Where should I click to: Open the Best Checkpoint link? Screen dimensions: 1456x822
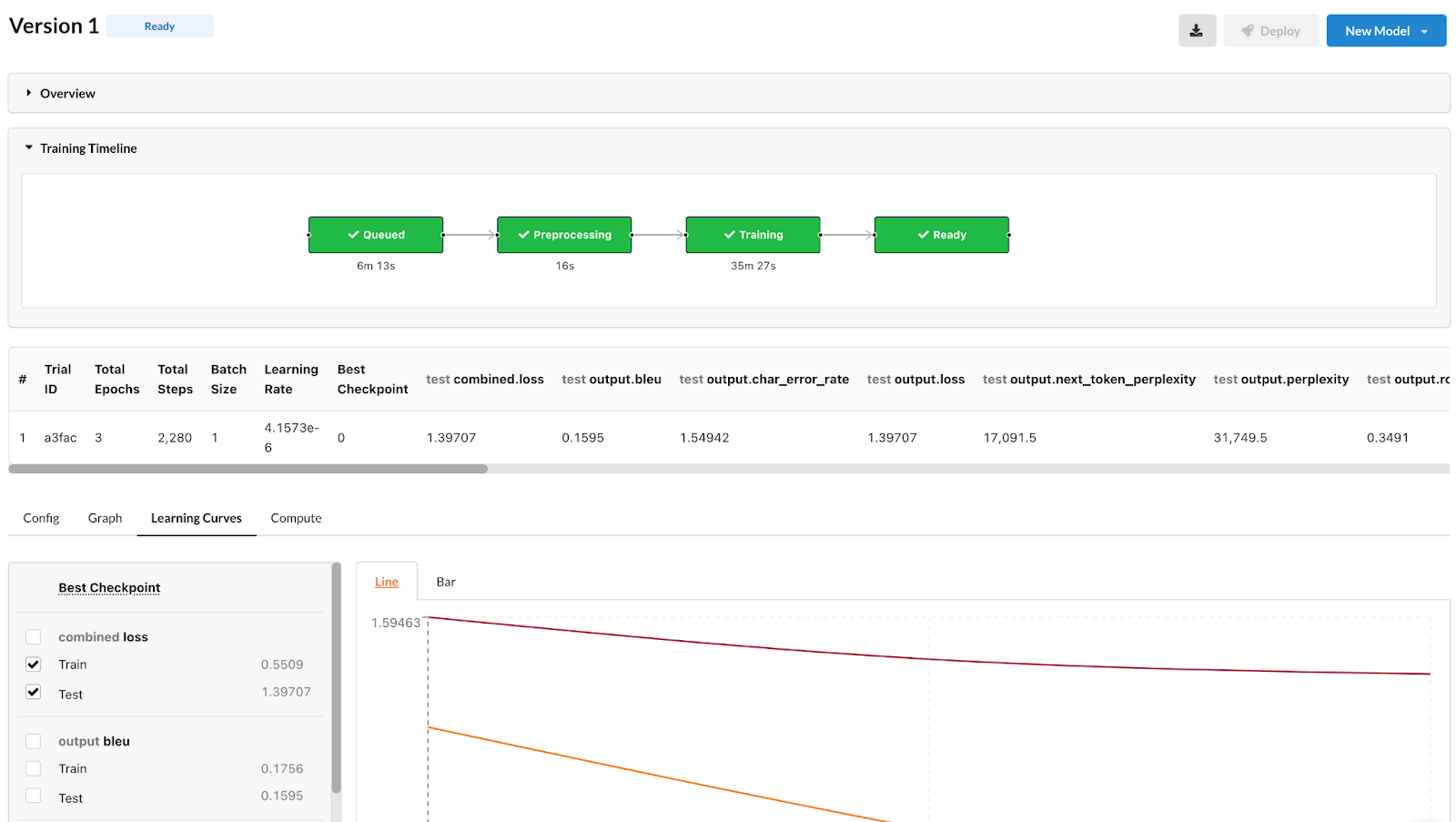pyautogui.click(x=109, y=587)
